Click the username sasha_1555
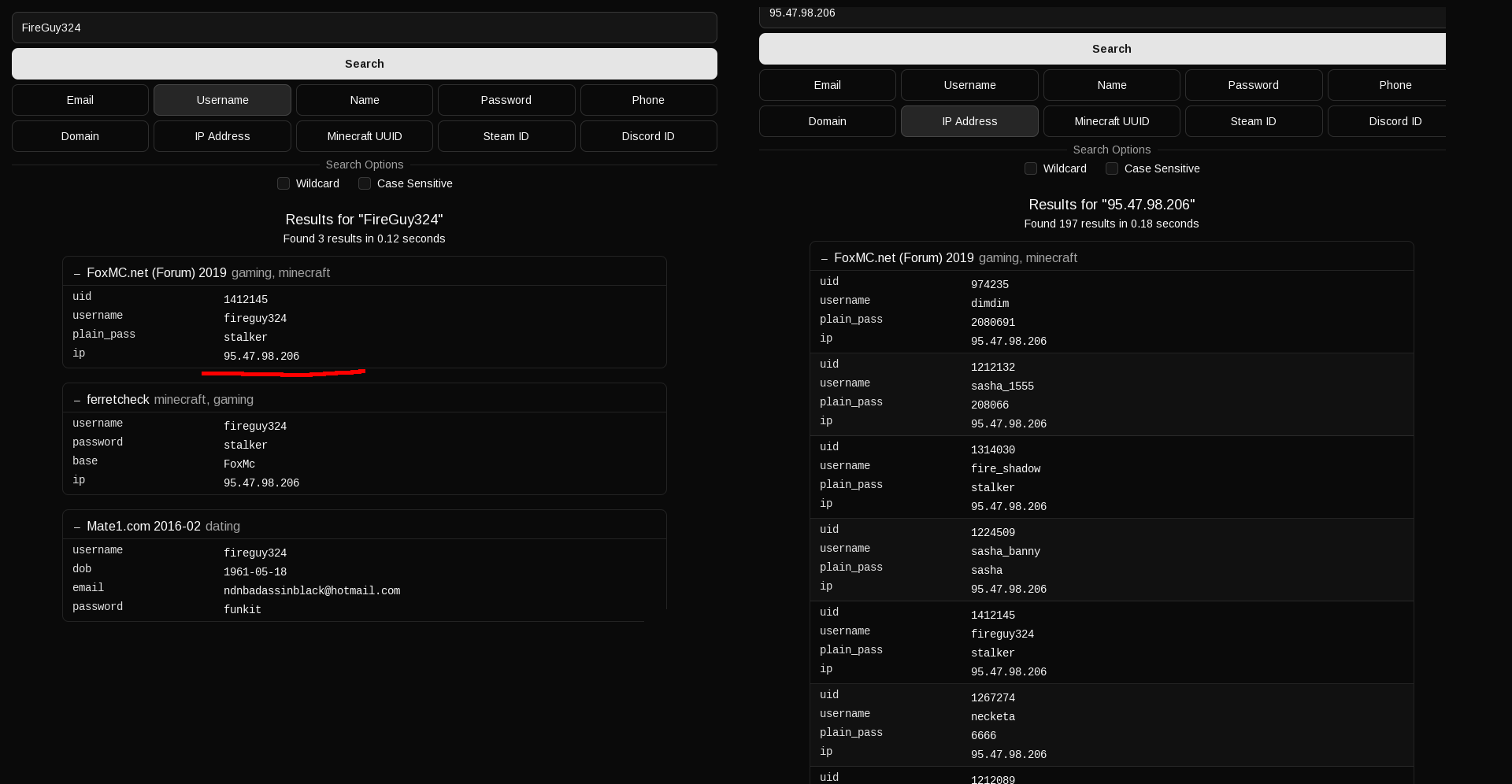1512x784 pixels. [1002, 386]
